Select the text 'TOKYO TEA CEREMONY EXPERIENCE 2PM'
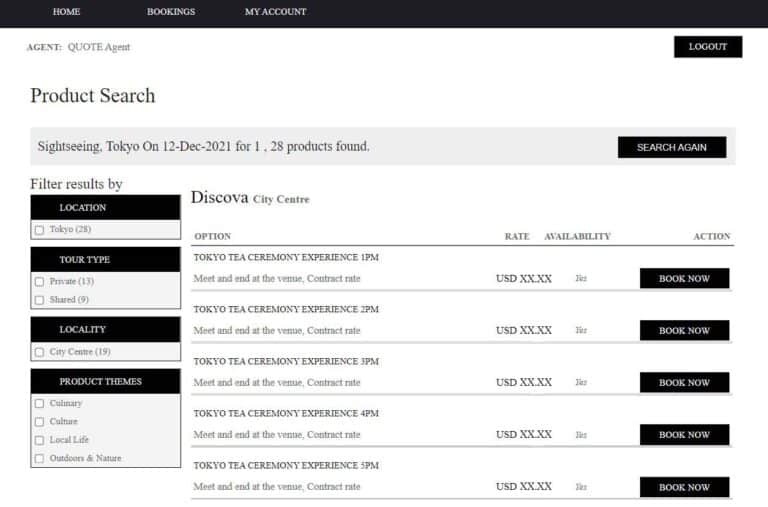This screenshot has height=507, width=768. click(286, 309)
